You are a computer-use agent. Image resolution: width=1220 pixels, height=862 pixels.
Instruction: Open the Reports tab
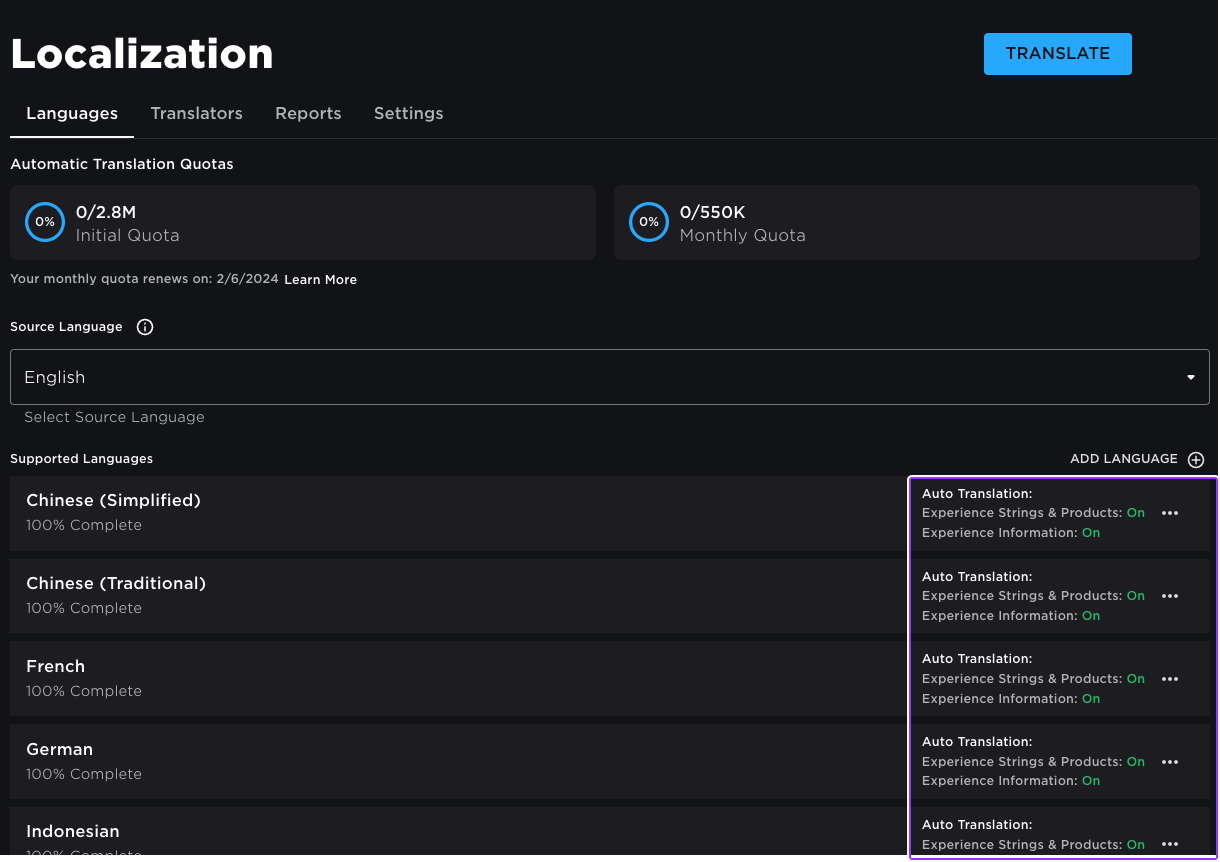pyautogui.click(x=308, y=113)
